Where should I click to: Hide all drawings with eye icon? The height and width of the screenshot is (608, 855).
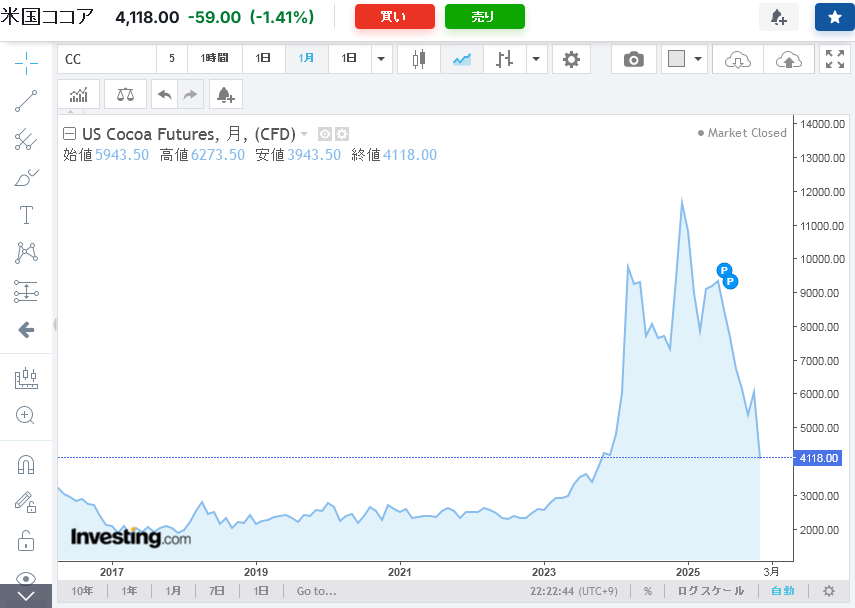[x=26, y=578]
